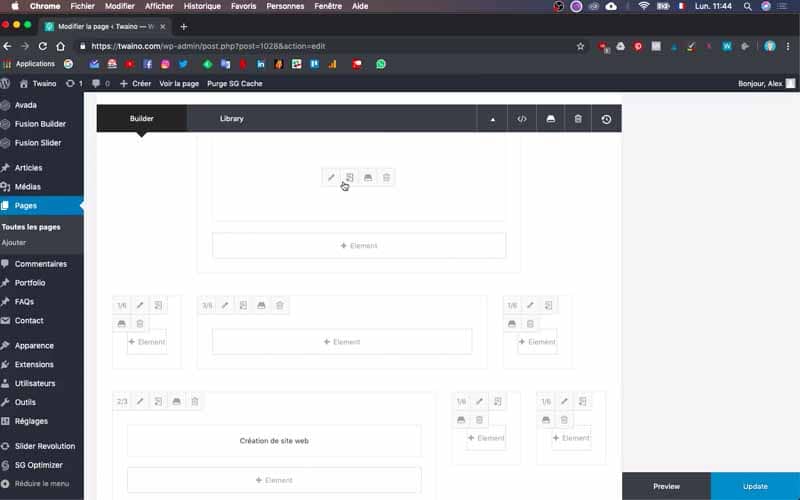Change the 3/6 column size label
Screen dimensions: 800x500
point(207,305)
